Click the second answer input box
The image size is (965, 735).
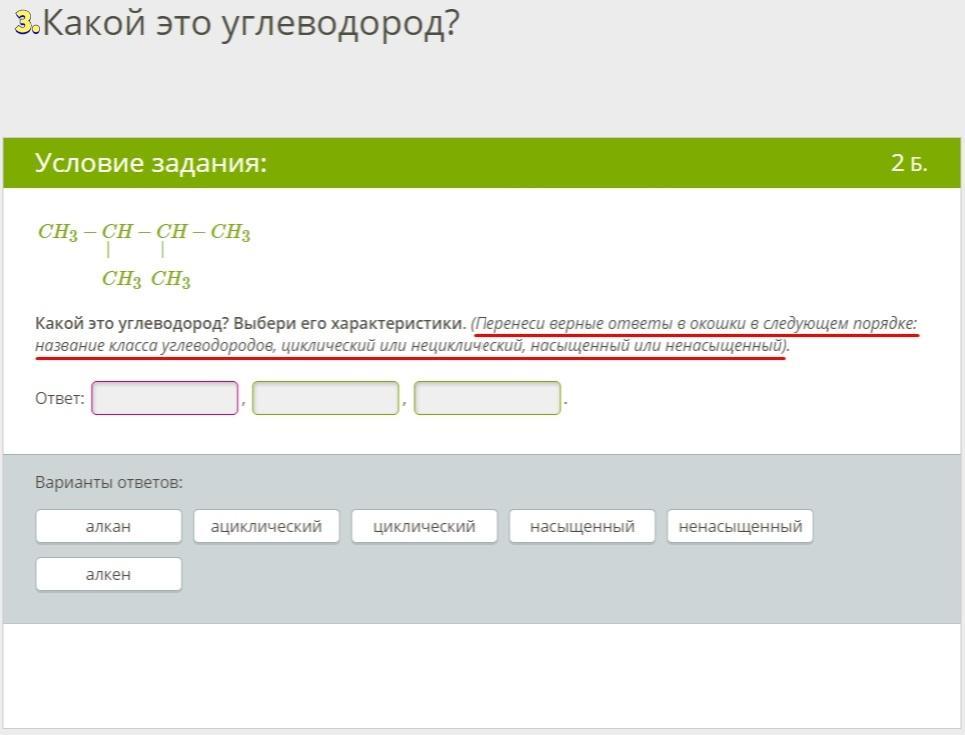click(326, 398)
